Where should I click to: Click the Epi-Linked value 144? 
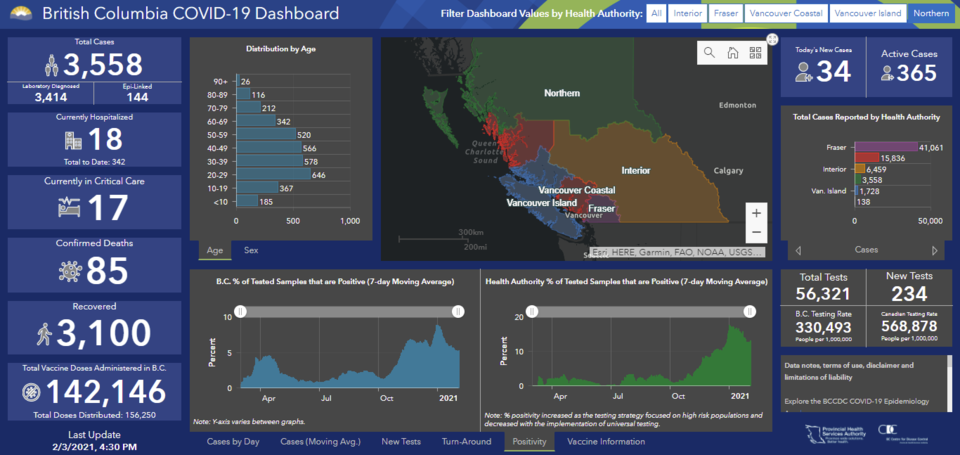click(138, 96)
